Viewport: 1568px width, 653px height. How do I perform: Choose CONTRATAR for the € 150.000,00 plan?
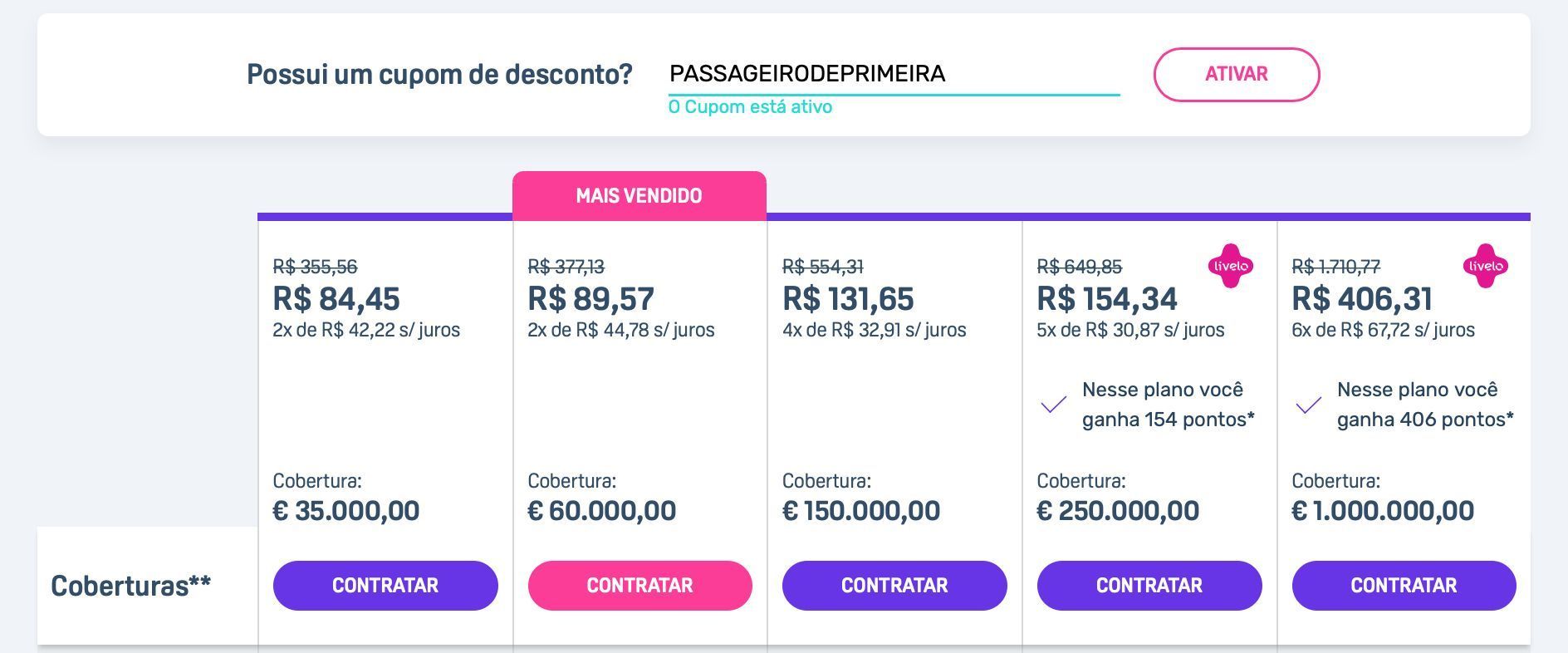pyautogui.click(x=894, y=586)
